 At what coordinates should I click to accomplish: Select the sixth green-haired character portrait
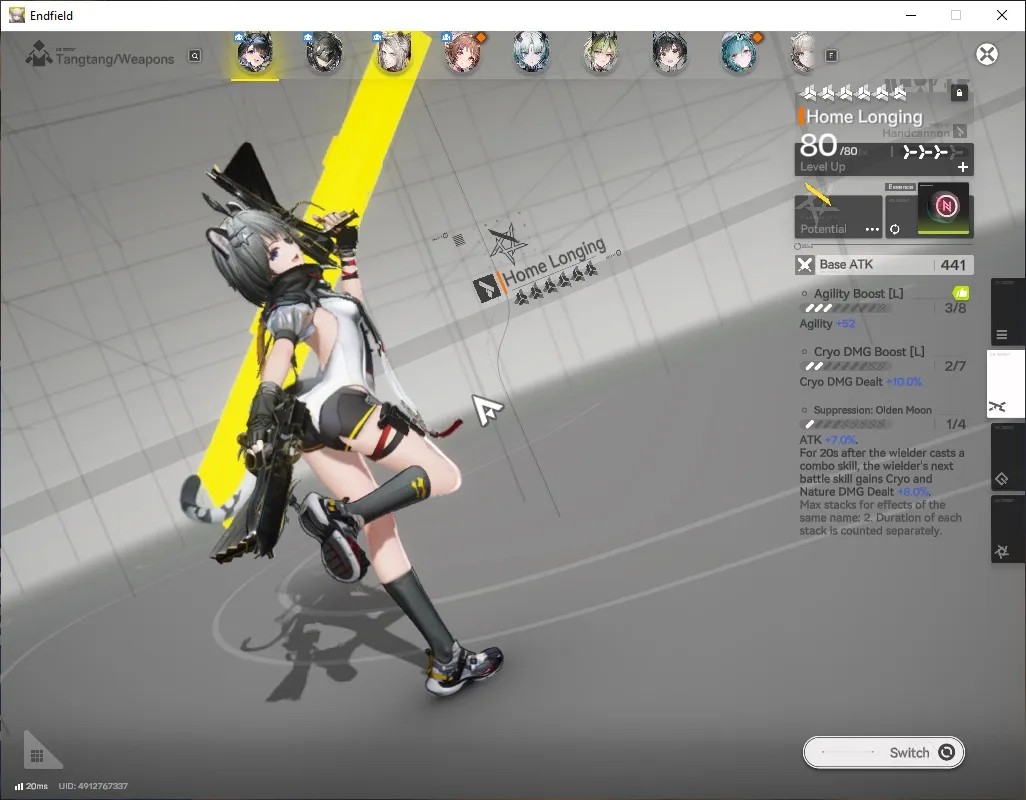pos(601,52)
